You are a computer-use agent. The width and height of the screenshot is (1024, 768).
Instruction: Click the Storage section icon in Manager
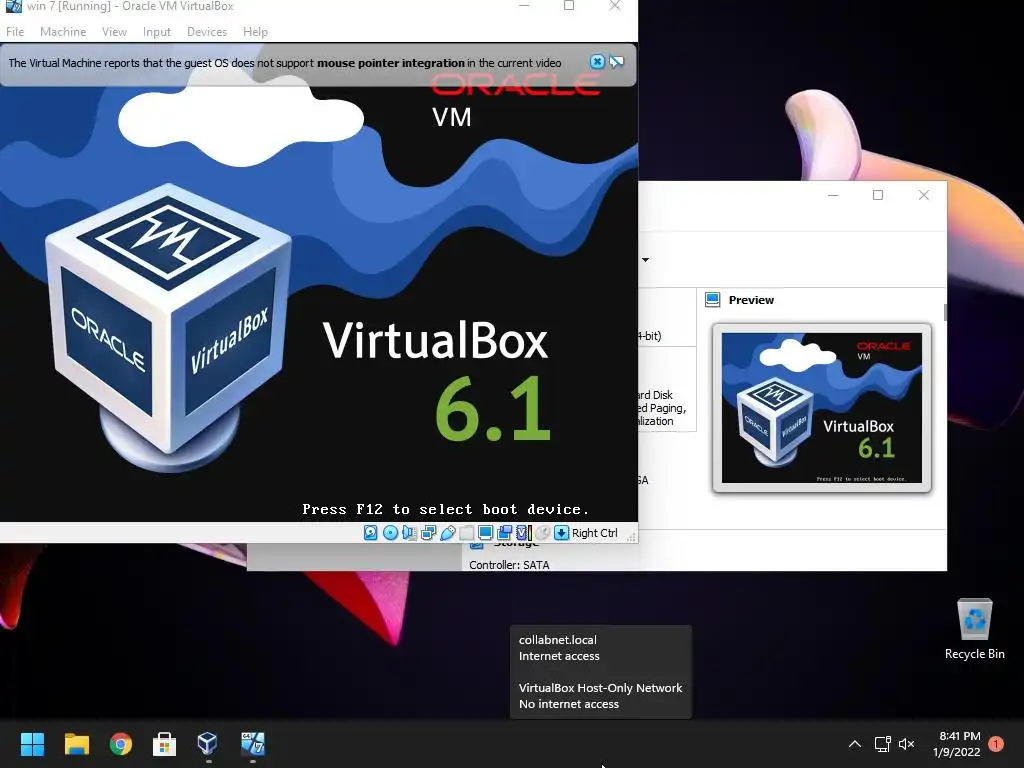[x=477, y=545]
